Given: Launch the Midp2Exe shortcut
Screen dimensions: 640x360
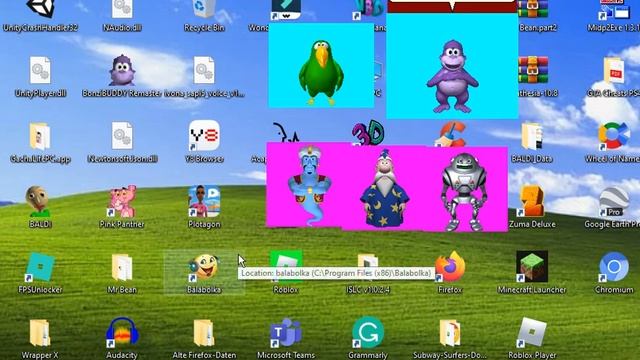Looking at the screenshot, I should pos(614,10).
